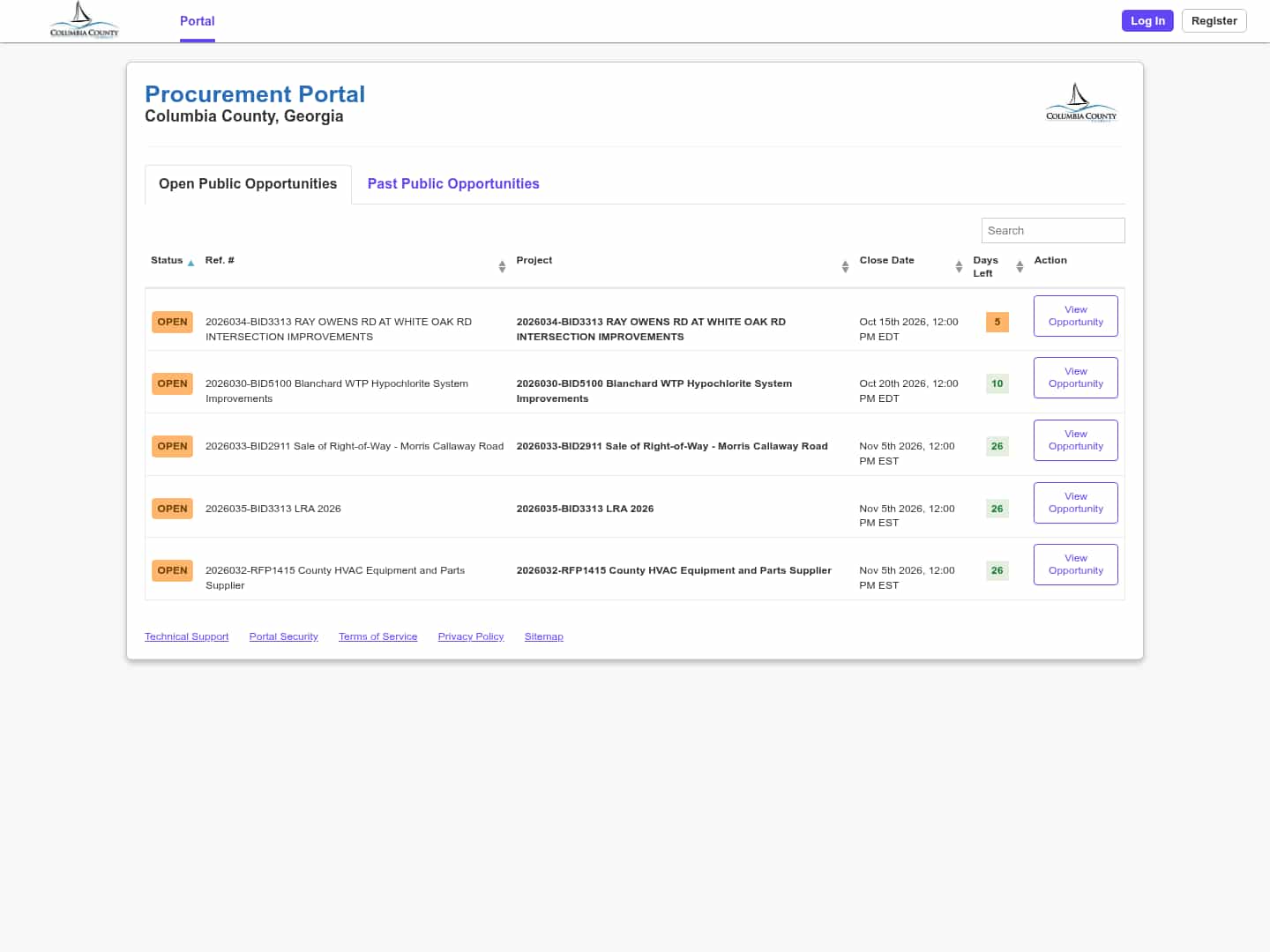Click the OPEN badge for County HVAC Equipment

[172, 570]
